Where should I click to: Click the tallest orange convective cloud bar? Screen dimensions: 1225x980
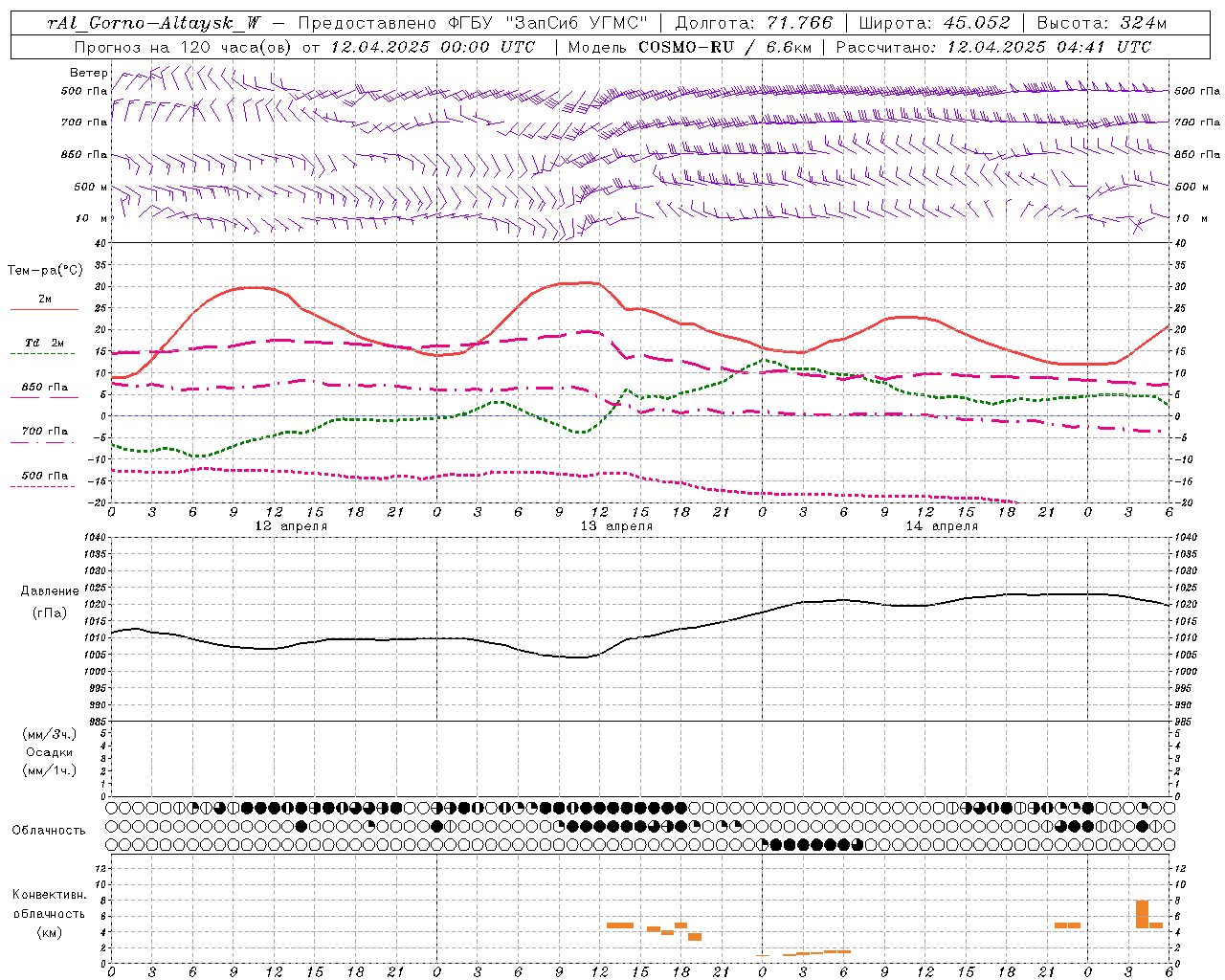pyautogui.click(x=1142, y=914)
